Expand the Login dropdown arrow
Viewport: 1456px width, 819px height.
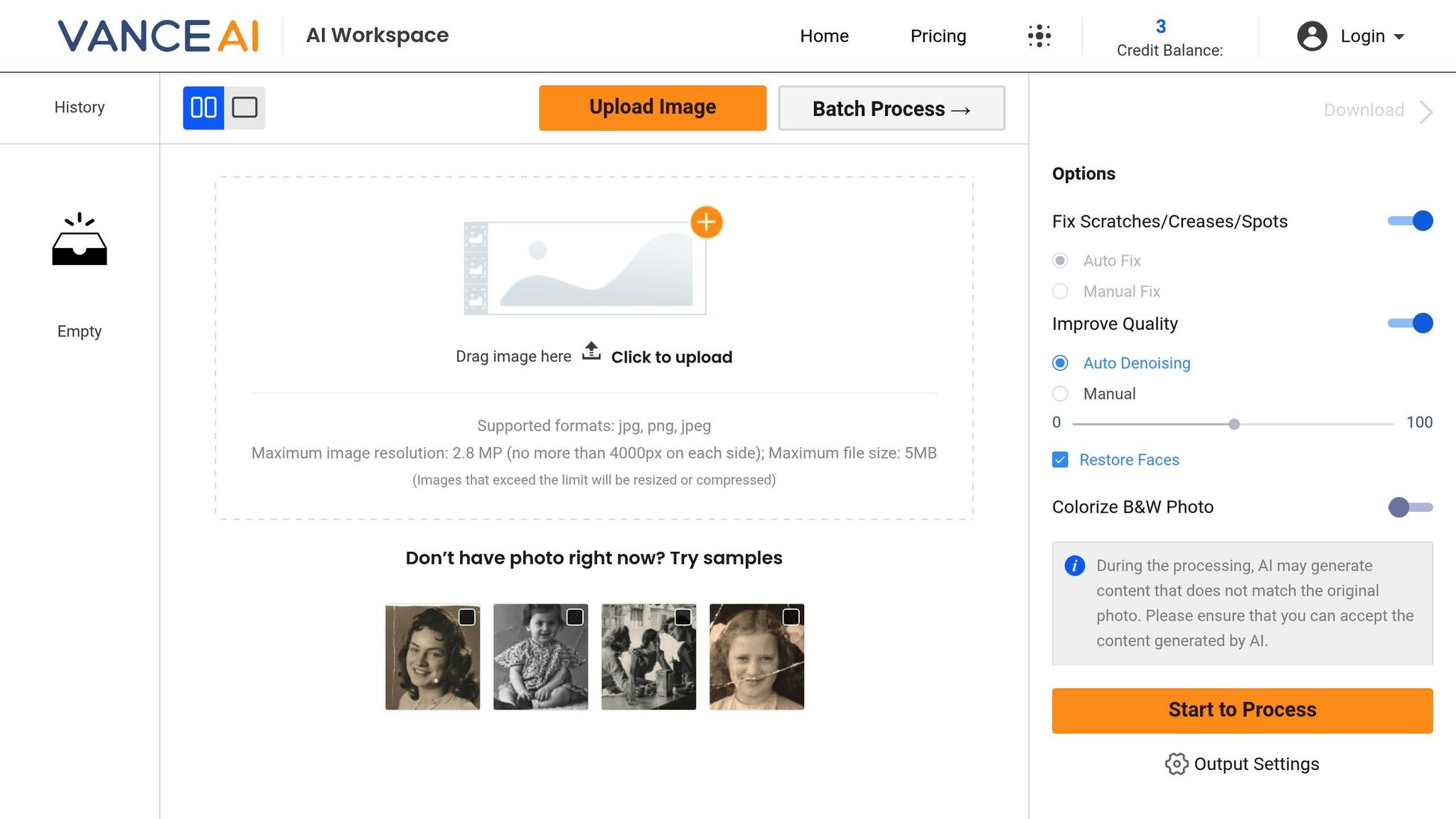1399,37
